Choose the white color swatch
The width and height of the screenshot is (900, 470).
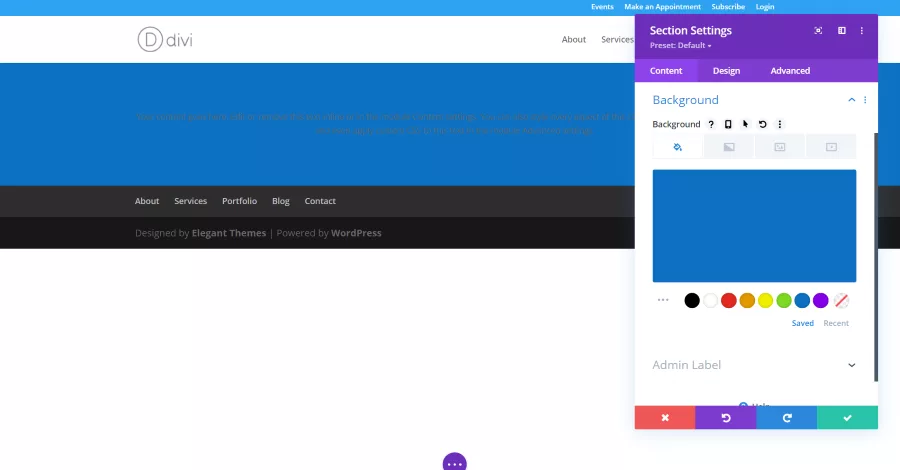(x=710, y=300)
